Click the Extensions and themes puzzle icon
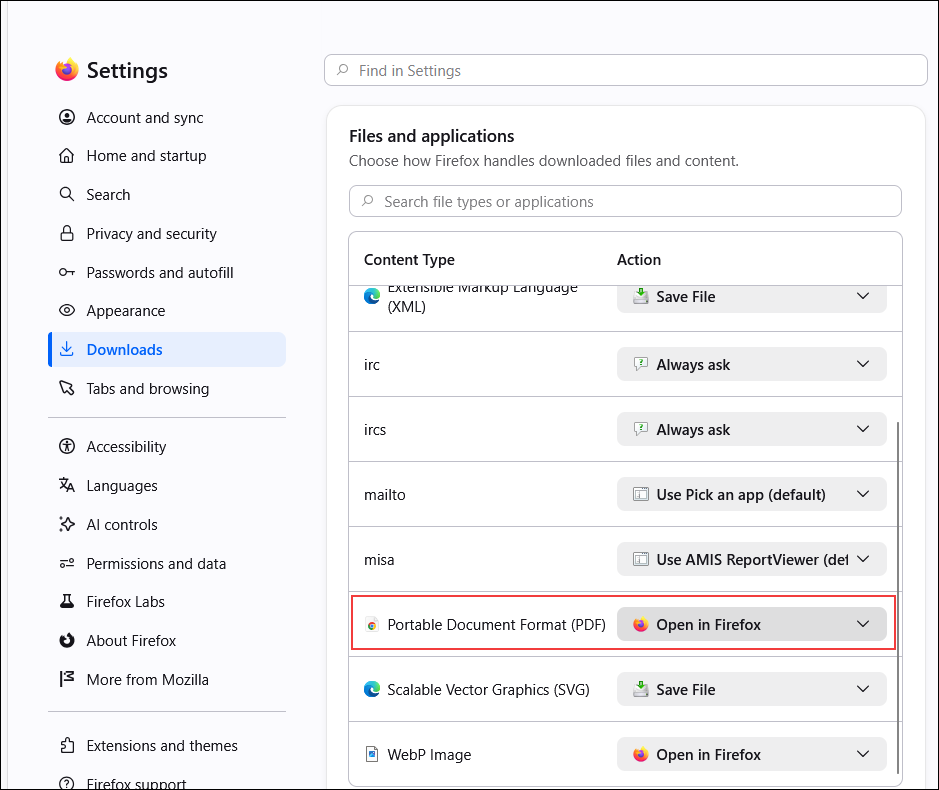The width and height of the screenshot is (939, 790). point(67,745)
